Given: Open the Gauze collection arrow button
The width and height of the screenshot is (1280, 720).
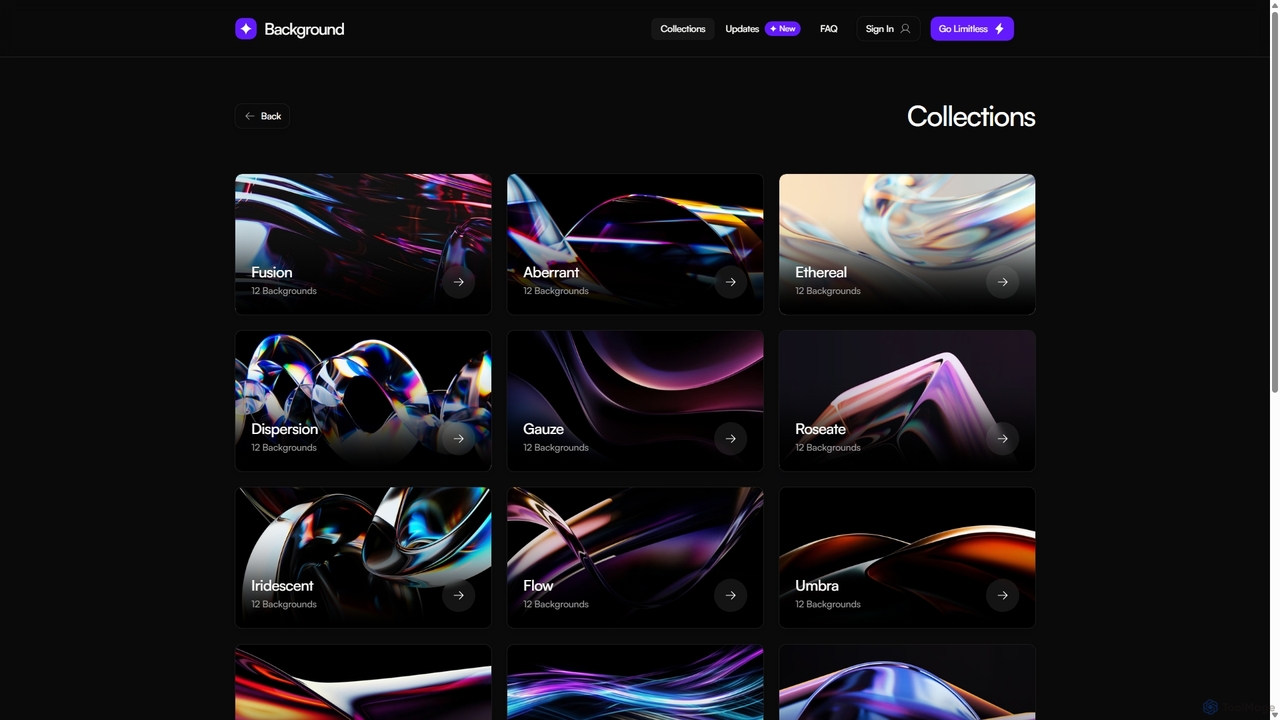Looking at the screenshot, I should tap(730, 438).
